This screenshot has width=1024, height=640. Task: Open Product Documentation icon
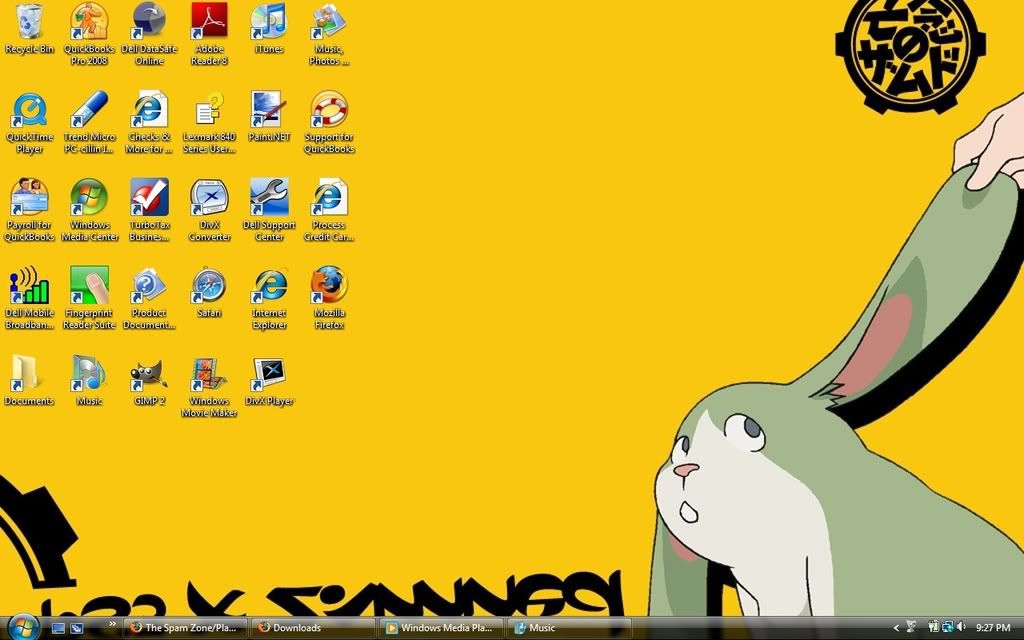pyautogui.click(x=150, y=298)
